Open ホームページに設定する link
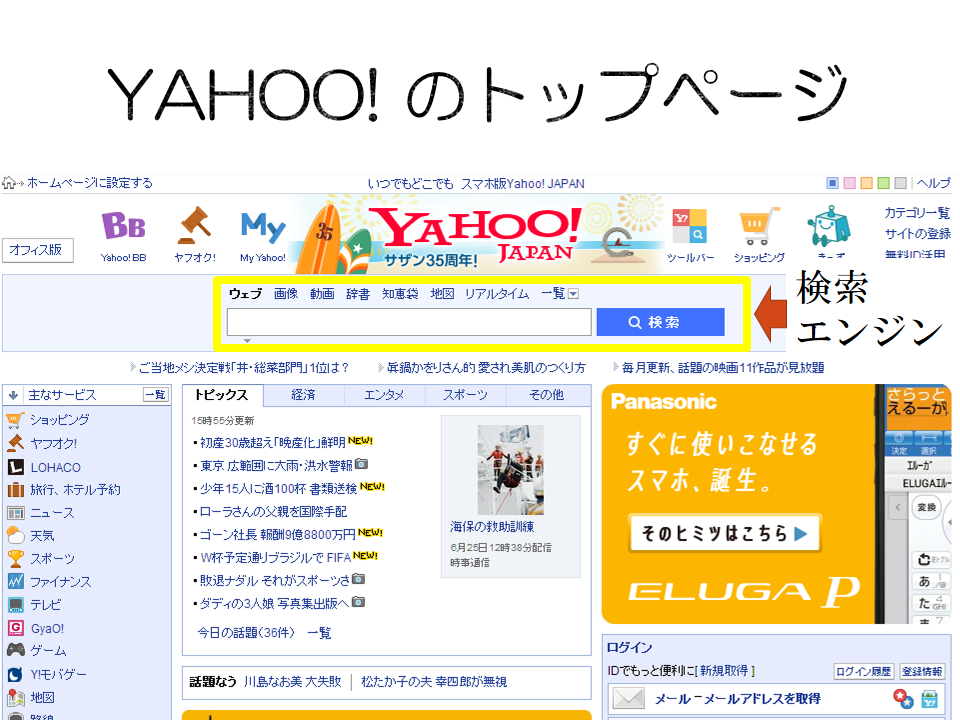This screenshot has width=960, height=720. (x=89, y=182)
